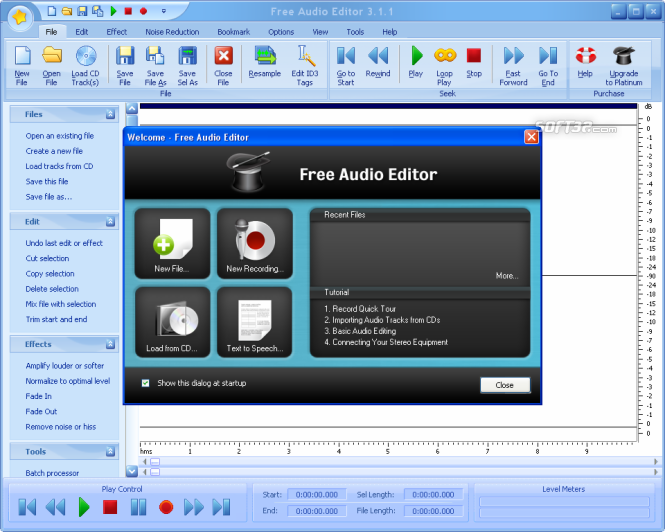Image resolution: width=665 pixels, height=532 pixels.
Task: Click Play Control record button
Action: point(166,507)
